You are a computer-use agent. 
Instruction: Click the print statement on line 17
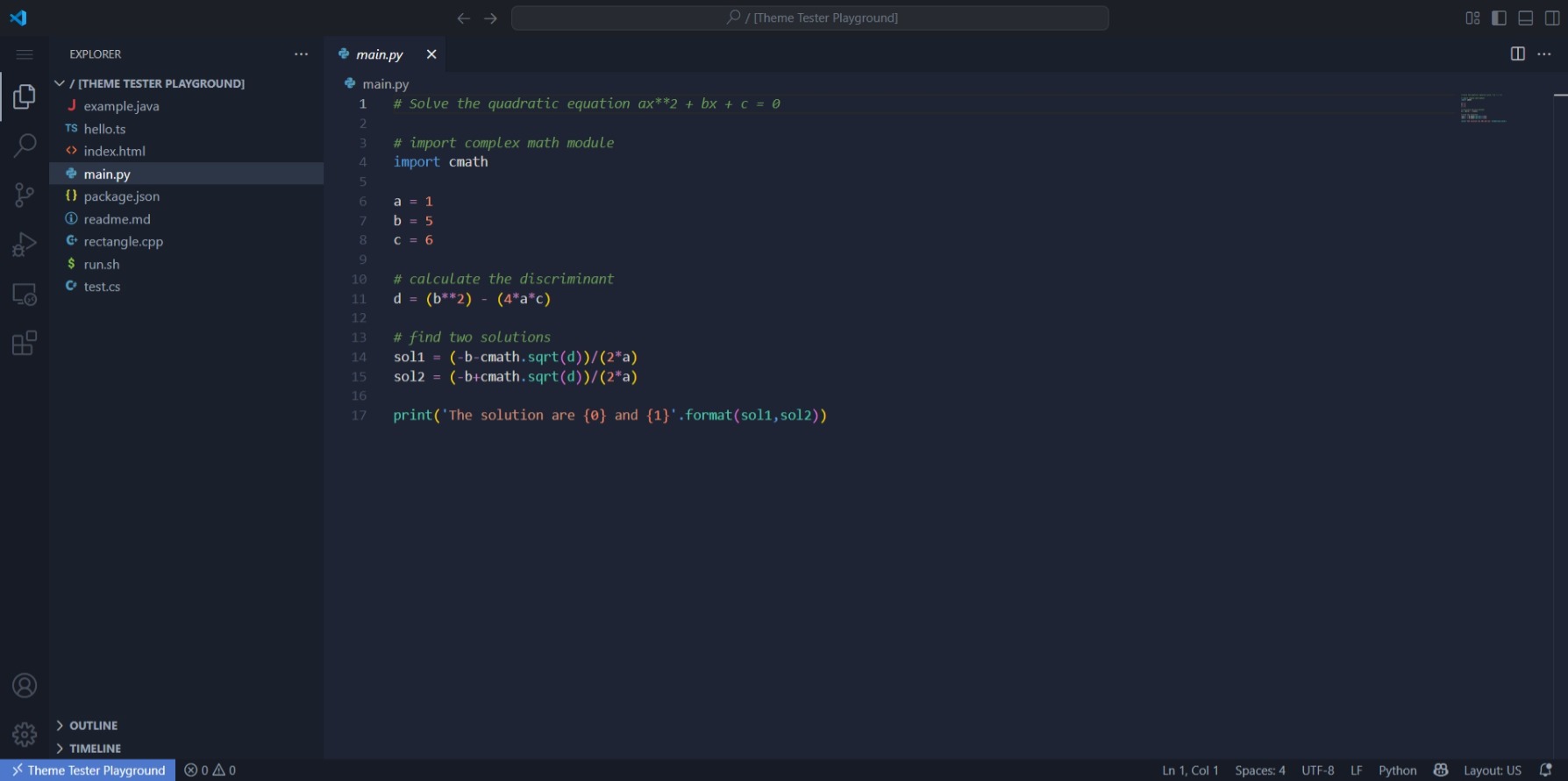(x=609, y=415)
